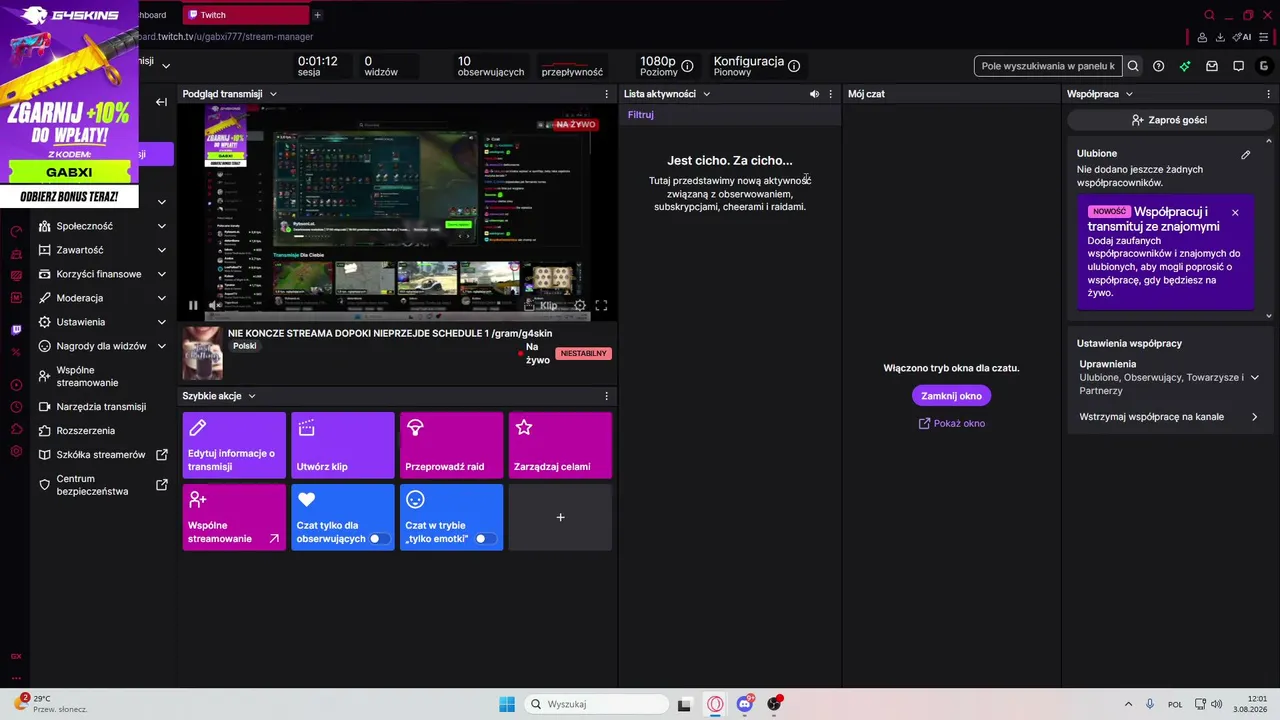Open the Windows Start menu

point(507,704)
